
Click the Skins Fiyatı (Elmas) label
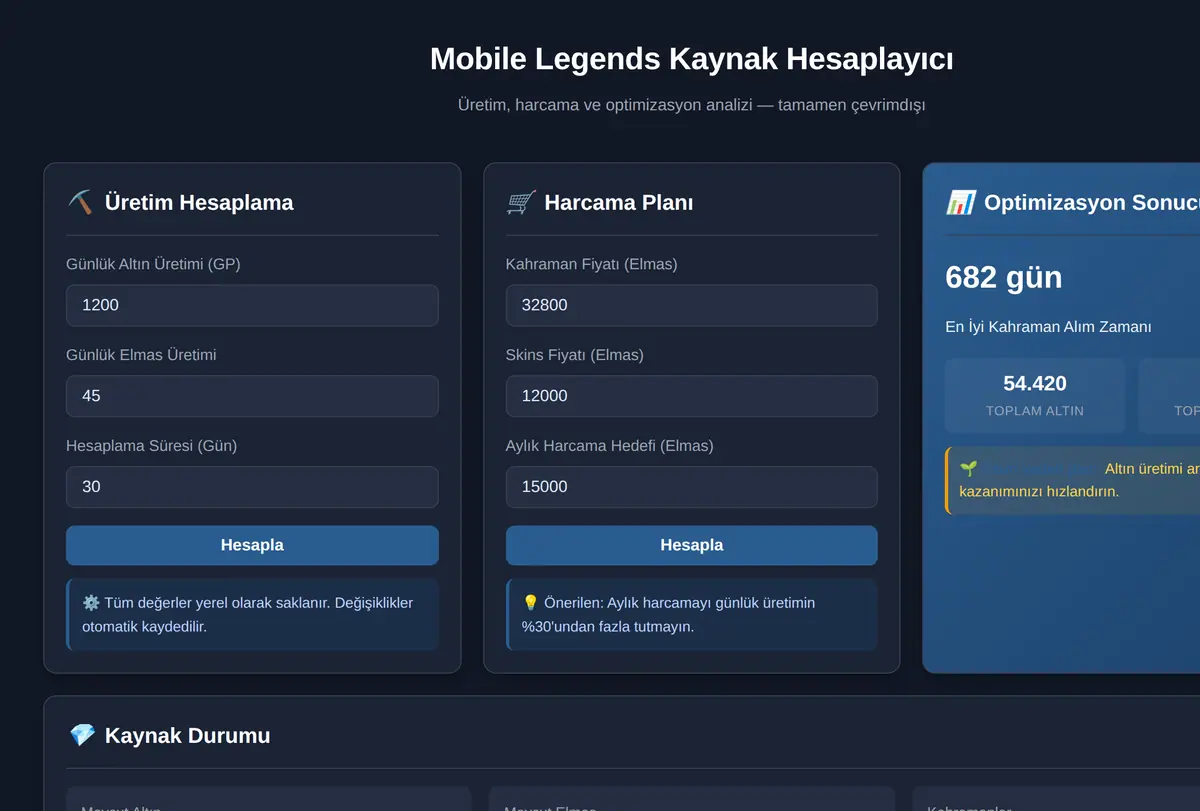[x=575, y=355]
